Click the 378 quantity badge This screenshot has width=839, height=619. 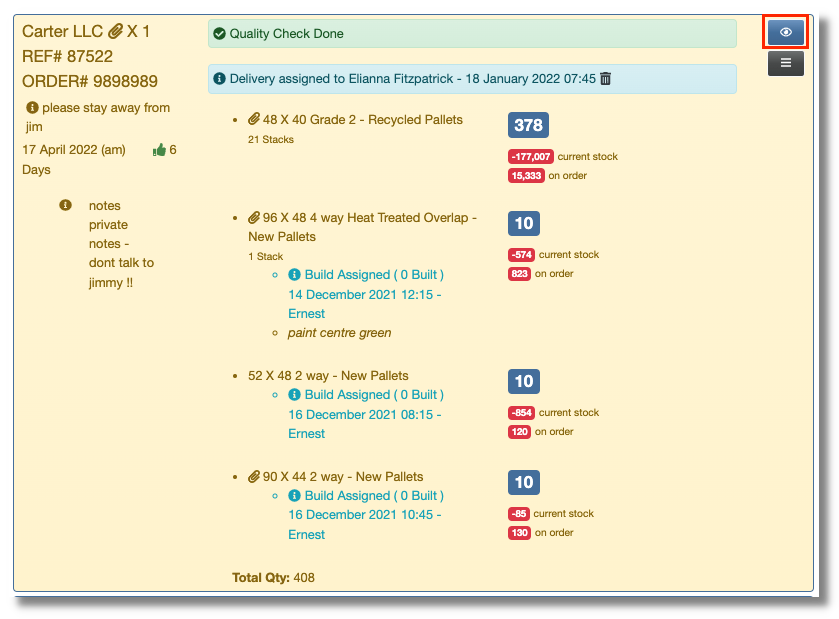(528, 125)
